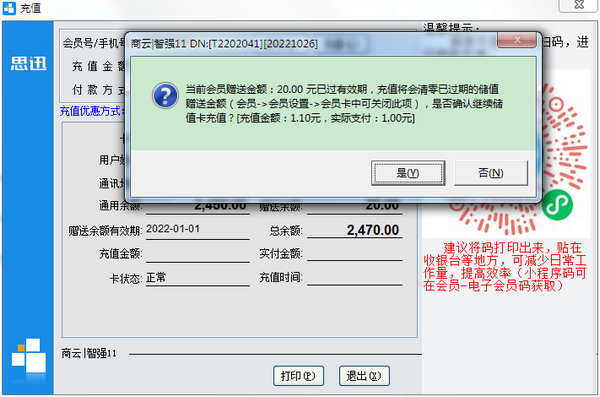Image resolution: width=600 pixels, height=397 pixels.
Task: Click the 卡状态 field showing 正常
Action: tap(198, 278)
